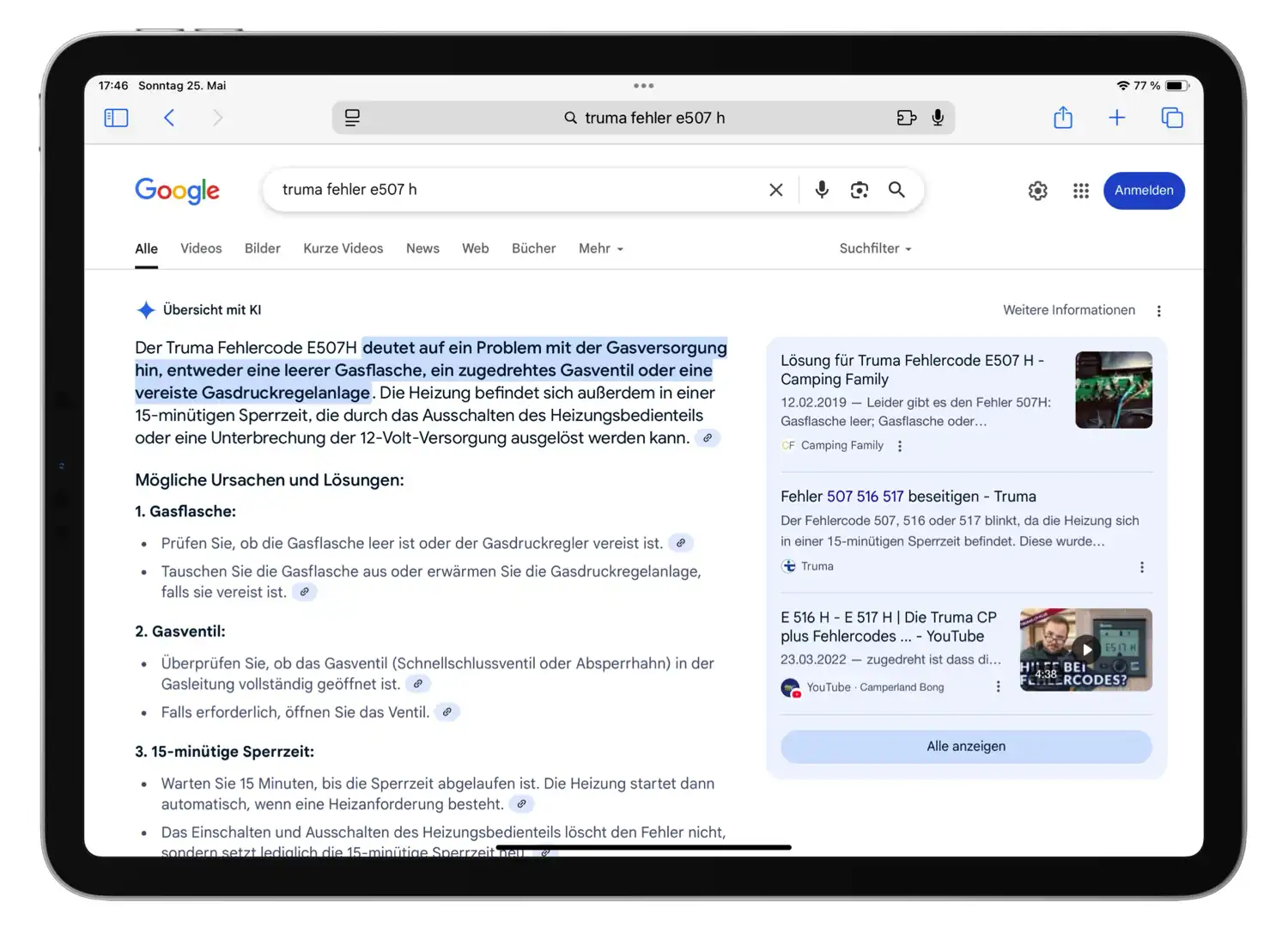Viewport: 1288px width, 933px height.
Task: Clear the Google search query
Action: (x=775, y=190)
